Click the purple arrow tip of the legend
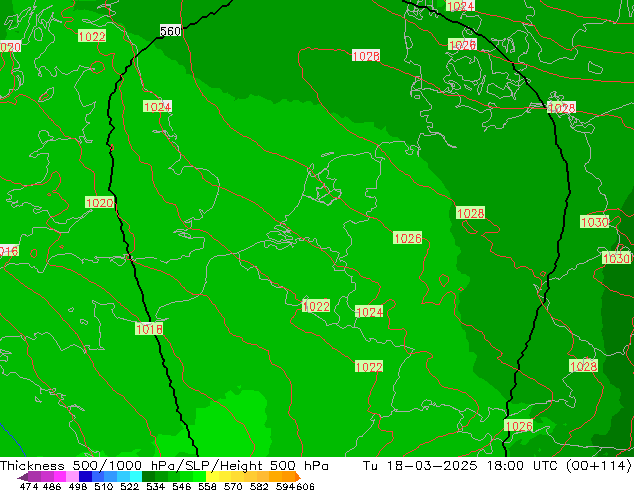The width and height of the screenshot is (634, 490). point(23,477)
